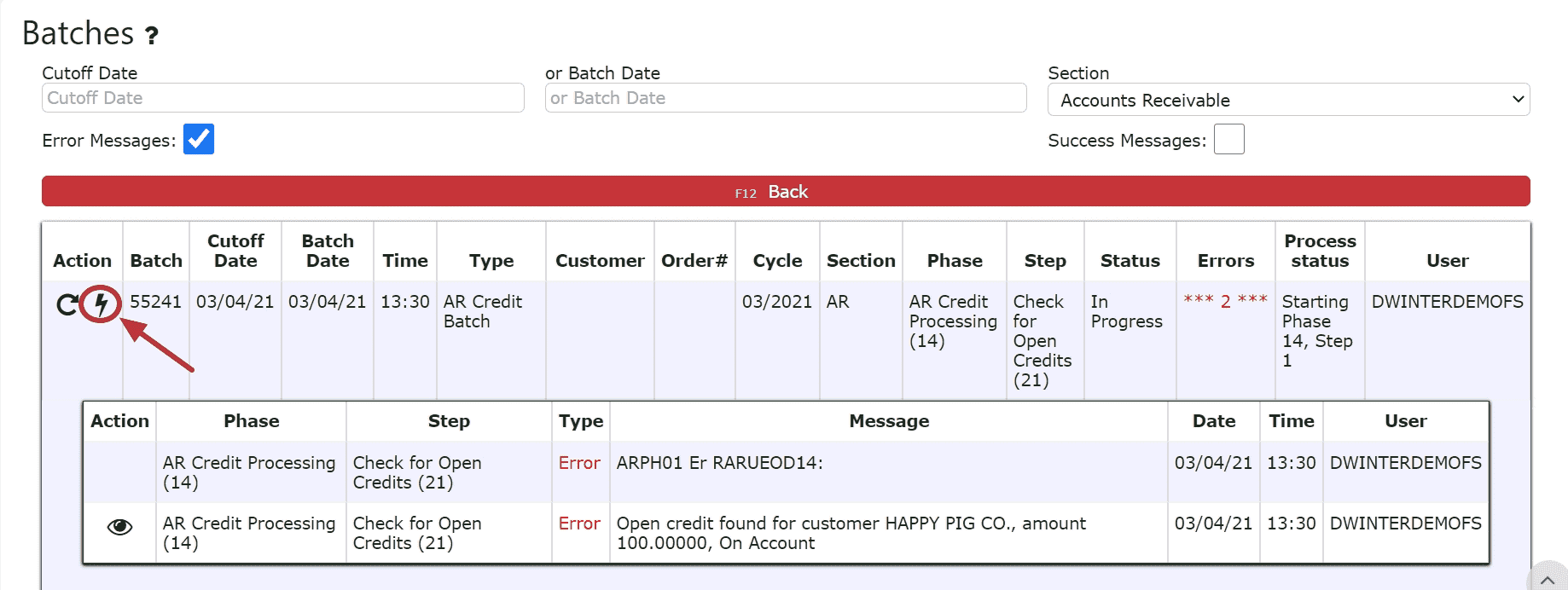Open the Section dropdown showing Accounts Receivable

pyautogui.click(x=1288, y=100)
